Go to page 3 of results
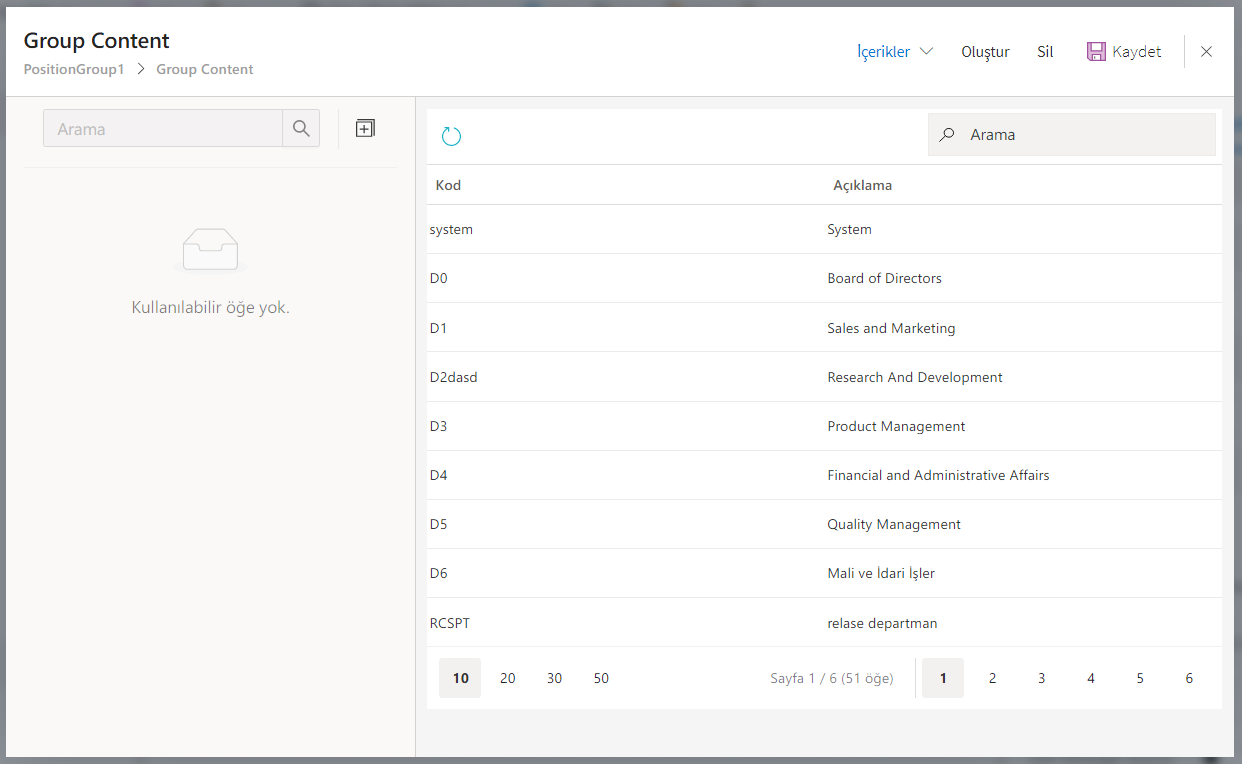Image resolution: width=1242 pixels, height=764 pixels. (1041, 678)
